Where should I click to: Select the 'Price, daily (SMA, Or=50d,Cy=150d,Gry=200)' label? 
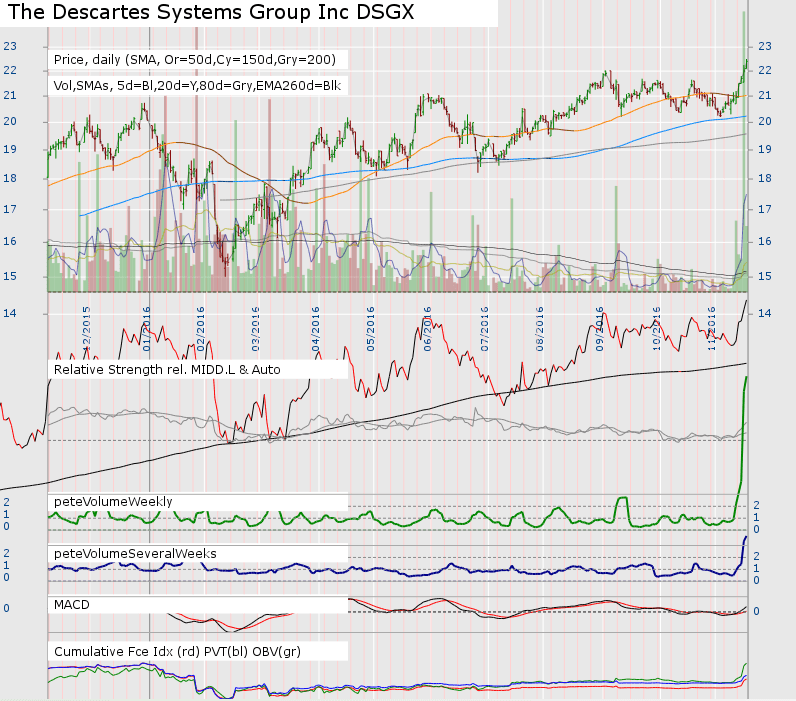195,60
